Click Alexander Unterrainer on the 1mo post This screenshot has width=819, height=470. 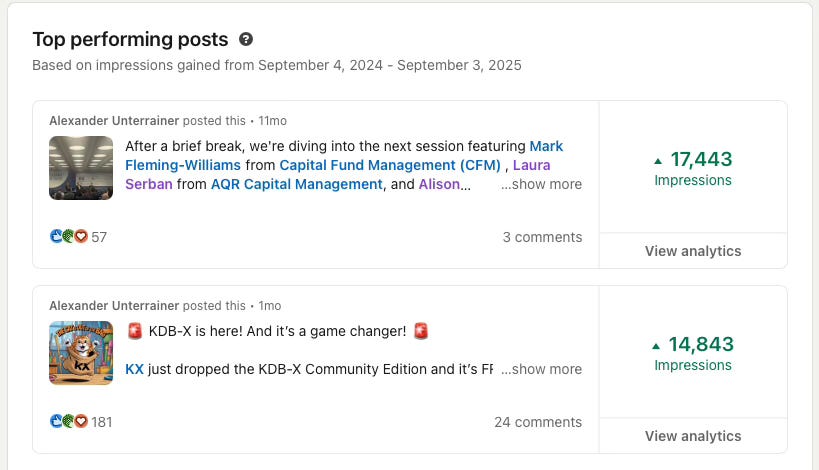click(x=114, y=306)
